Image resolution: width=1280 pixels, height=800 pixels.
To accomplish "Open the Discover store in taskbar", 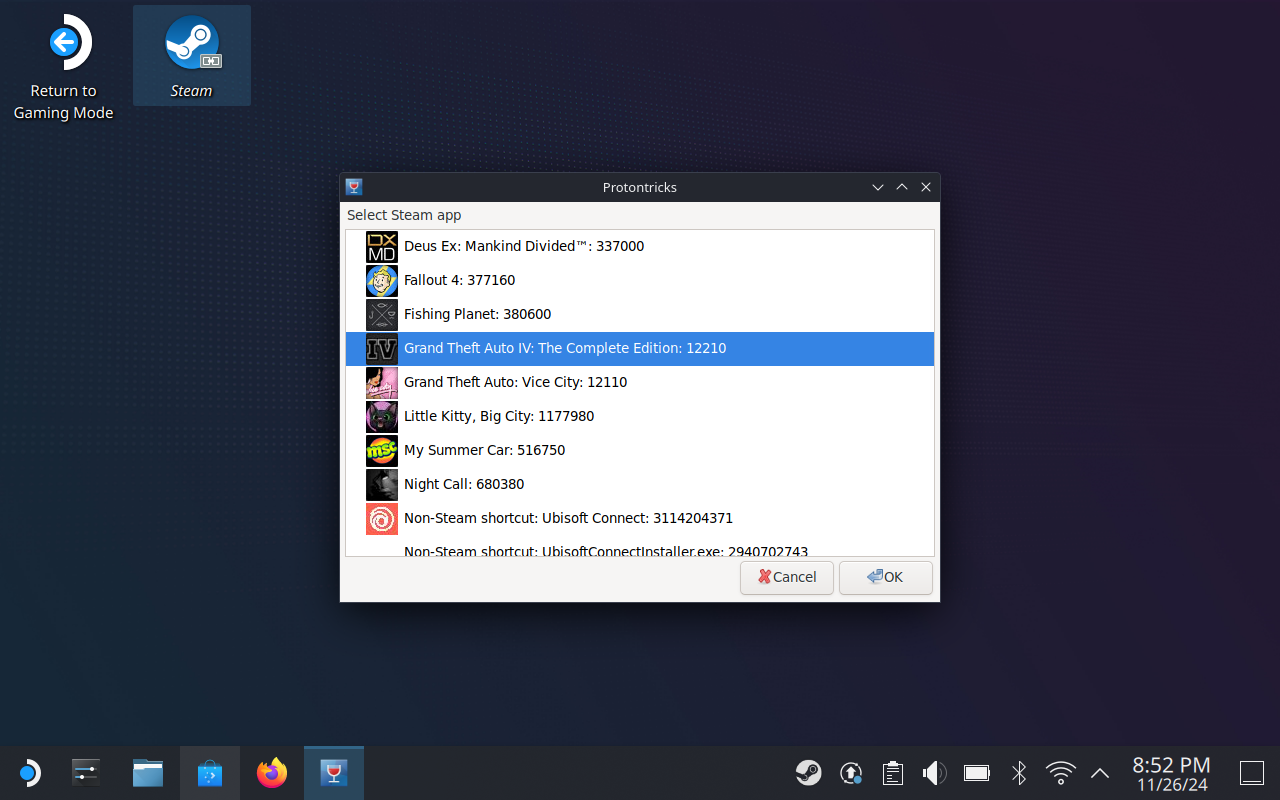I will (210, 773).
